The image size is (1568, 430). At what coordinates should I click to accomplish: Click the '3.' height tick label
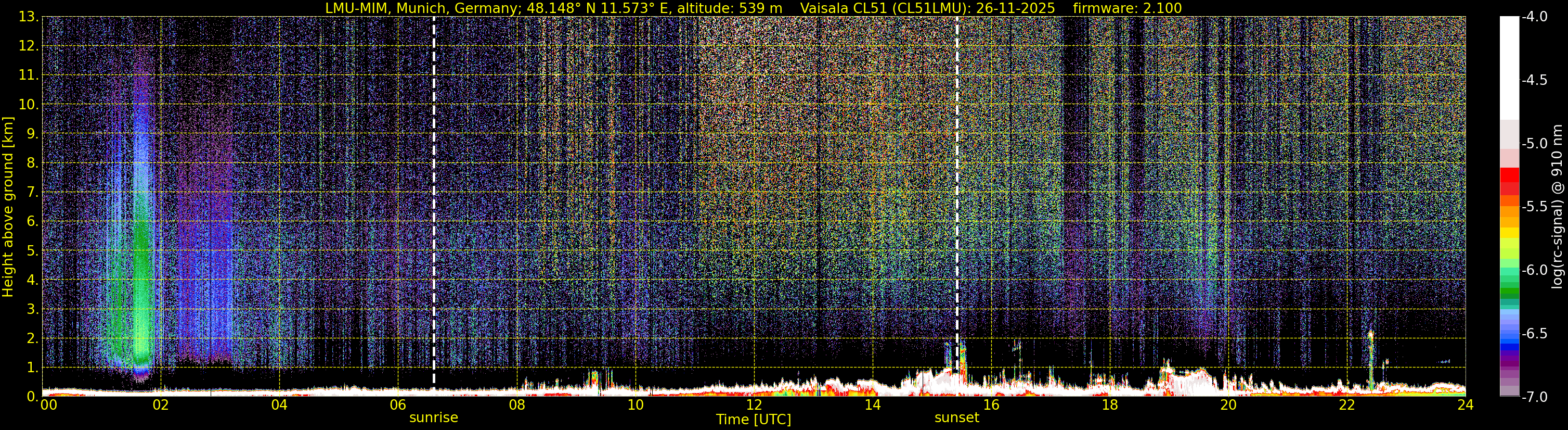33,309
